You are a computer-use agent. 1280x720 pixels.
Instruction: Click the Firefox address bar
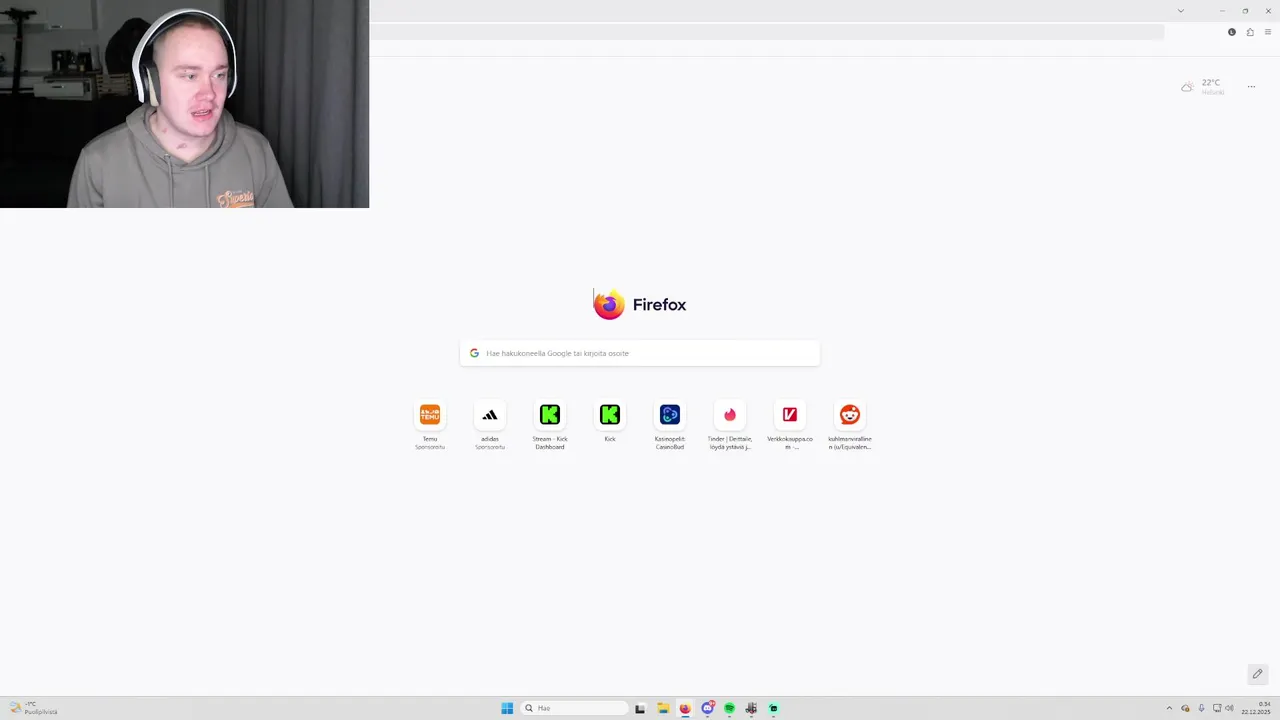(767, 32)
